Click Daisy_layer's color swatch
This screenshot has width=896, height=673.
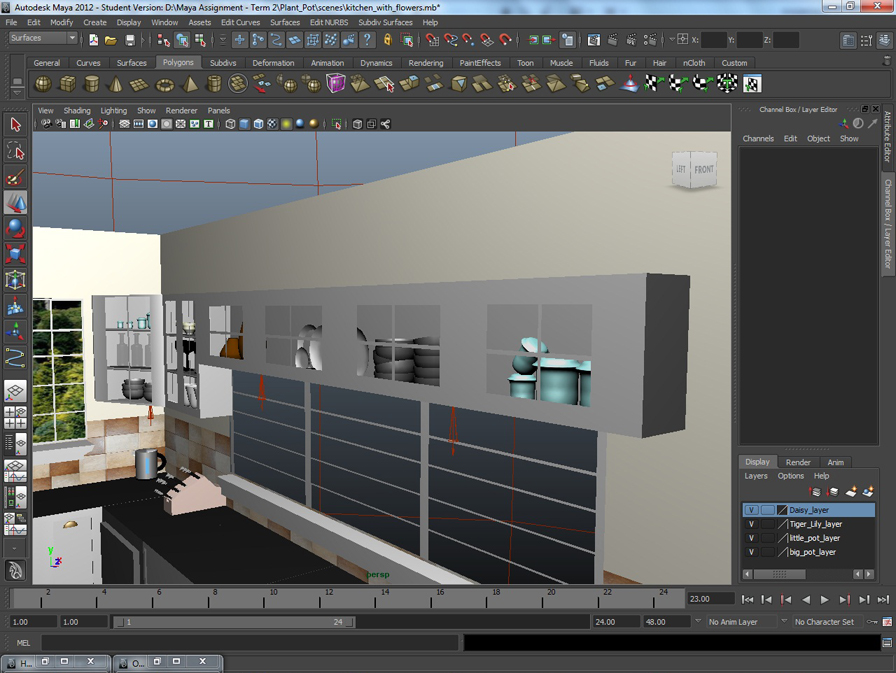[x=782, y=510]
